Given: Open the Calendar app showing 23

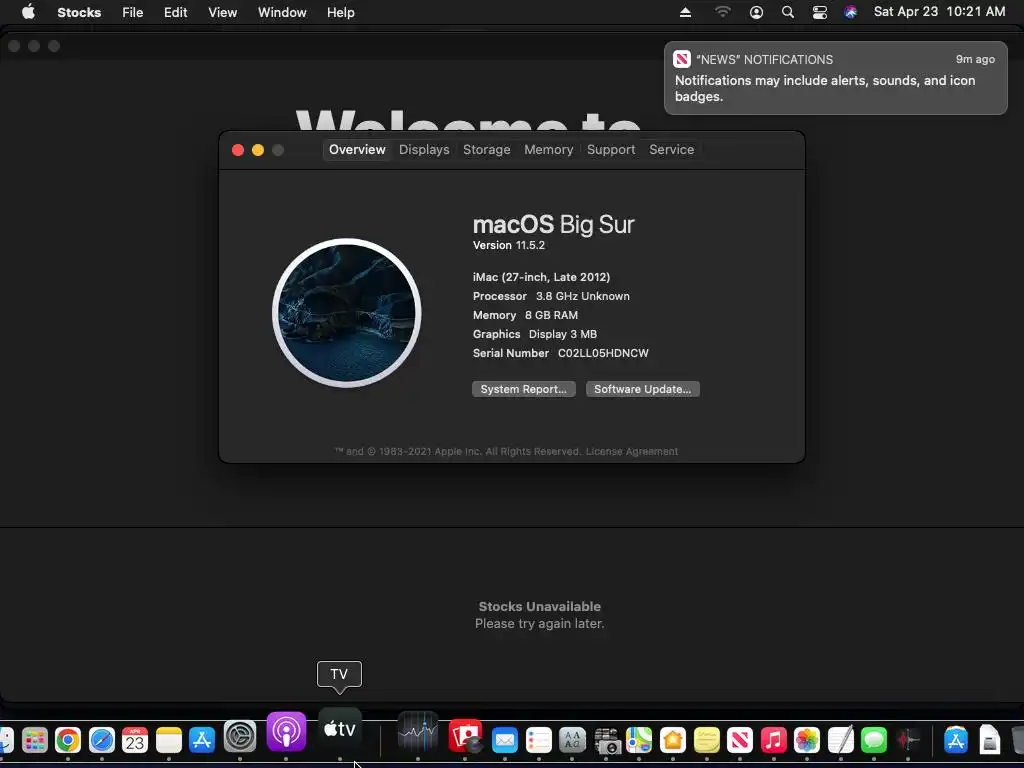Looking at the screenshot, I should click(x=135, y=741).
